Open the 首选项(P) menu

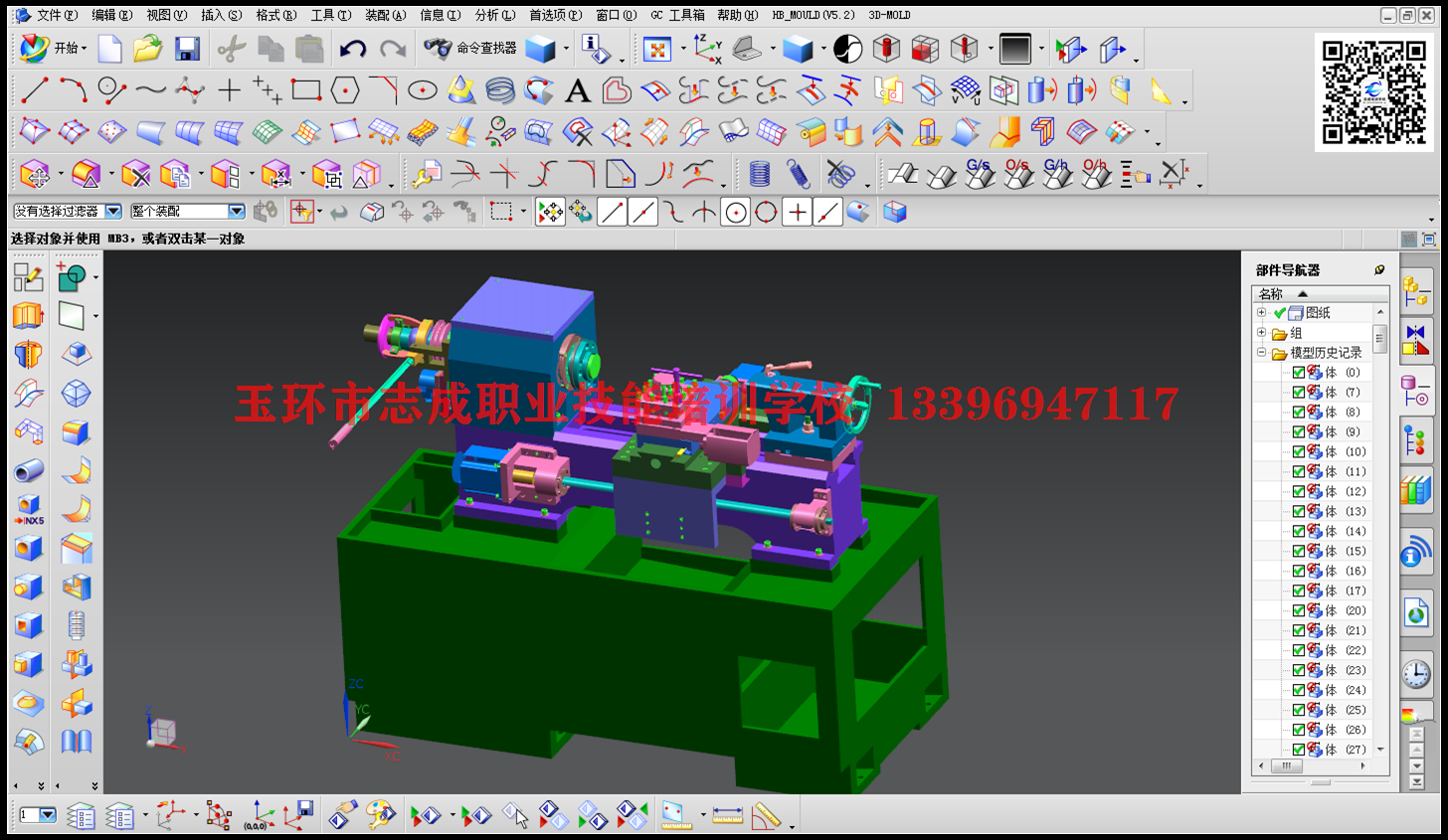point(555,15)
